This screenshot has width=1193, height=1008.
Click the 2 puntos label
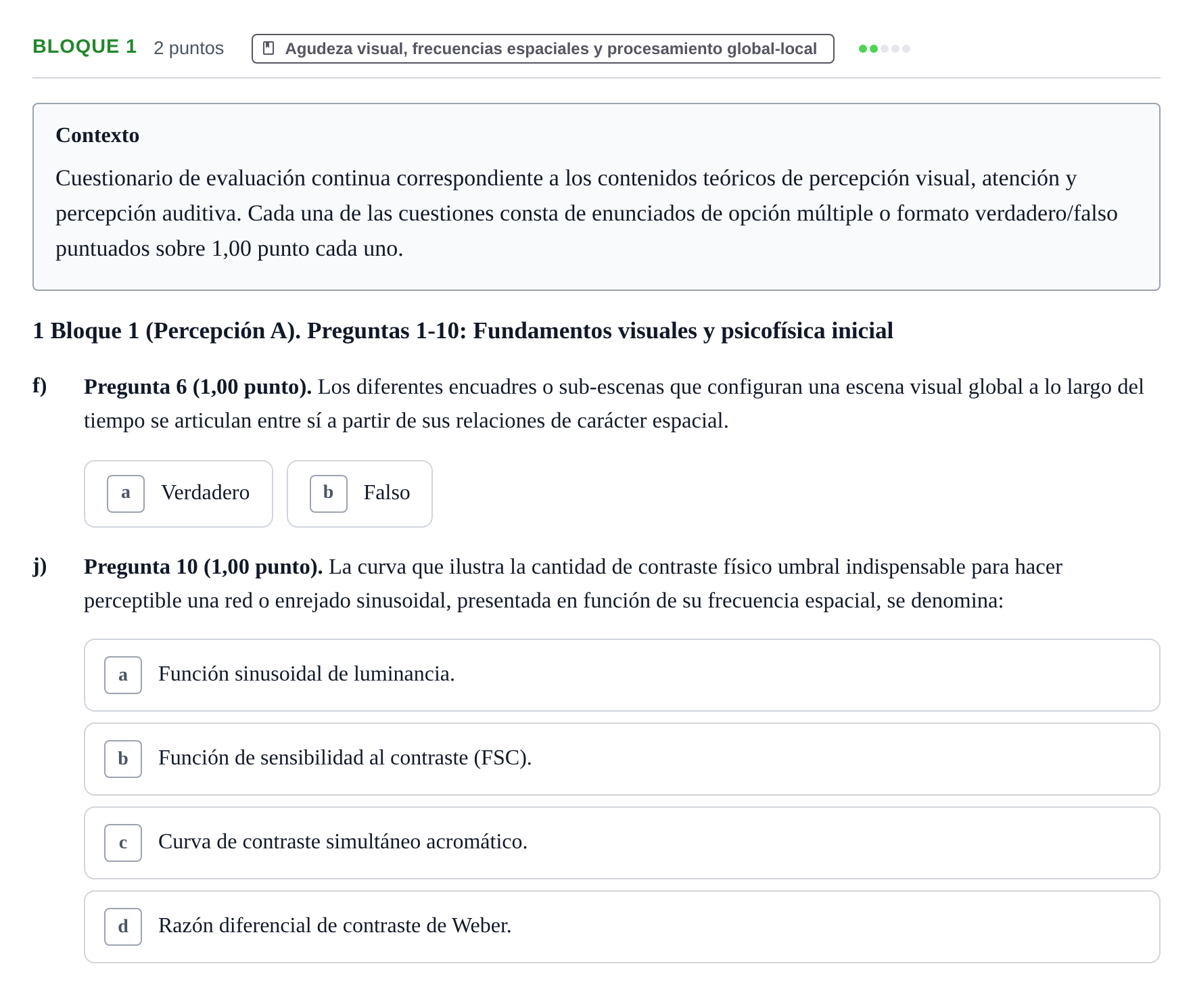pyautogui.click(x=189, y=48)
